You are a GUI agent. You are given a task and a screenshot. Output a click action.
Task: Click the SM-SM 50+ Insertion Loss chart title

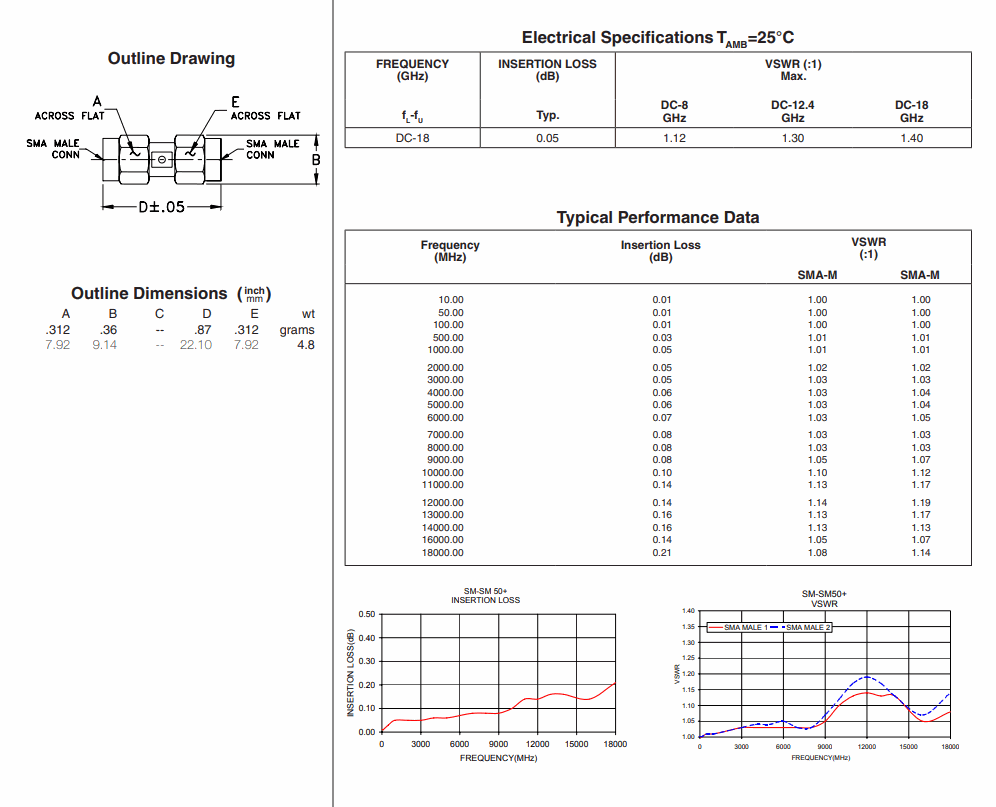pyautogui.click(x=485, y=596)
